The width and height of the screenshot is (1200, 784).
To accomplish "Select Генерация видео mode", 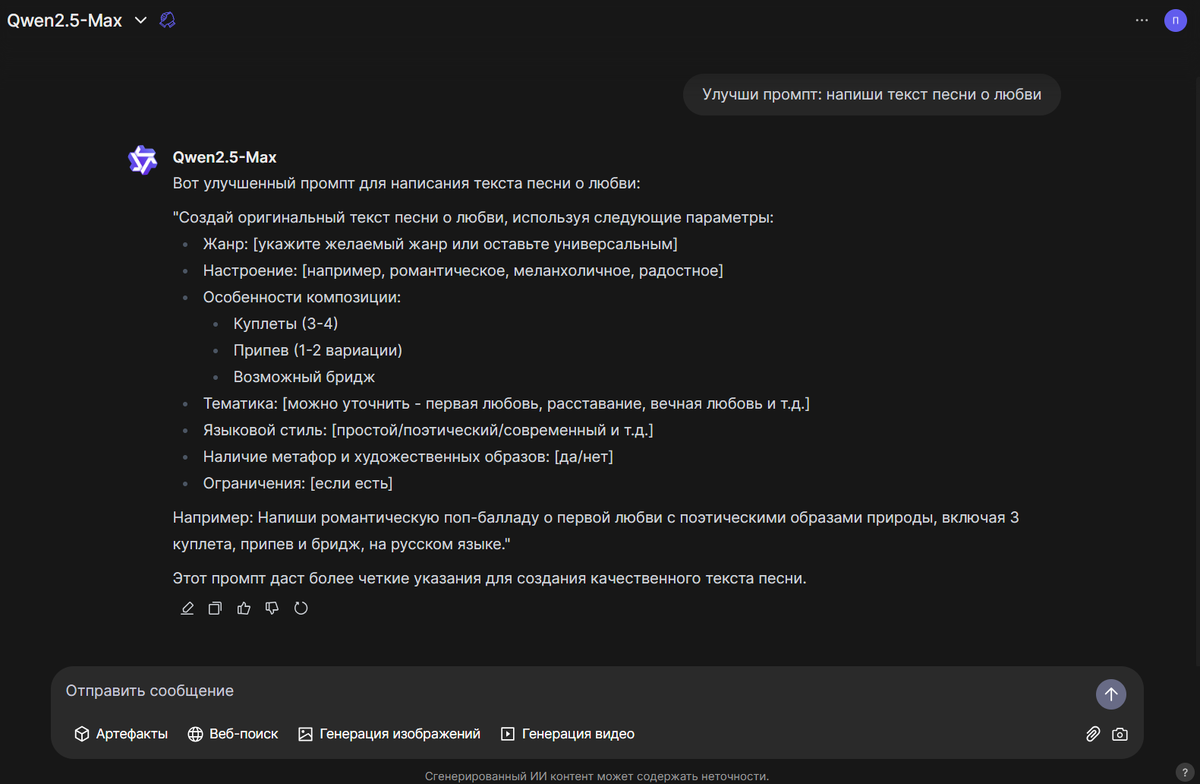I will [567, 734].
